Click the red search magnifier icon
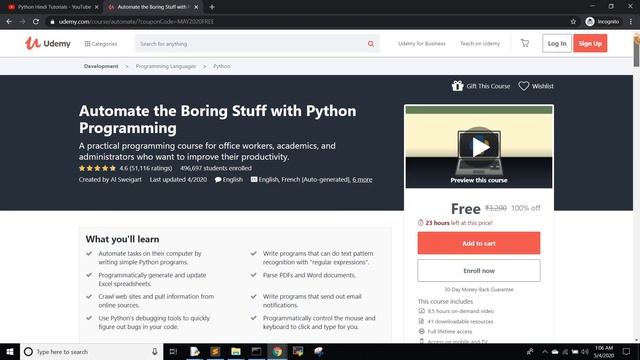This screenshot has width=640, height=360. 371,44
